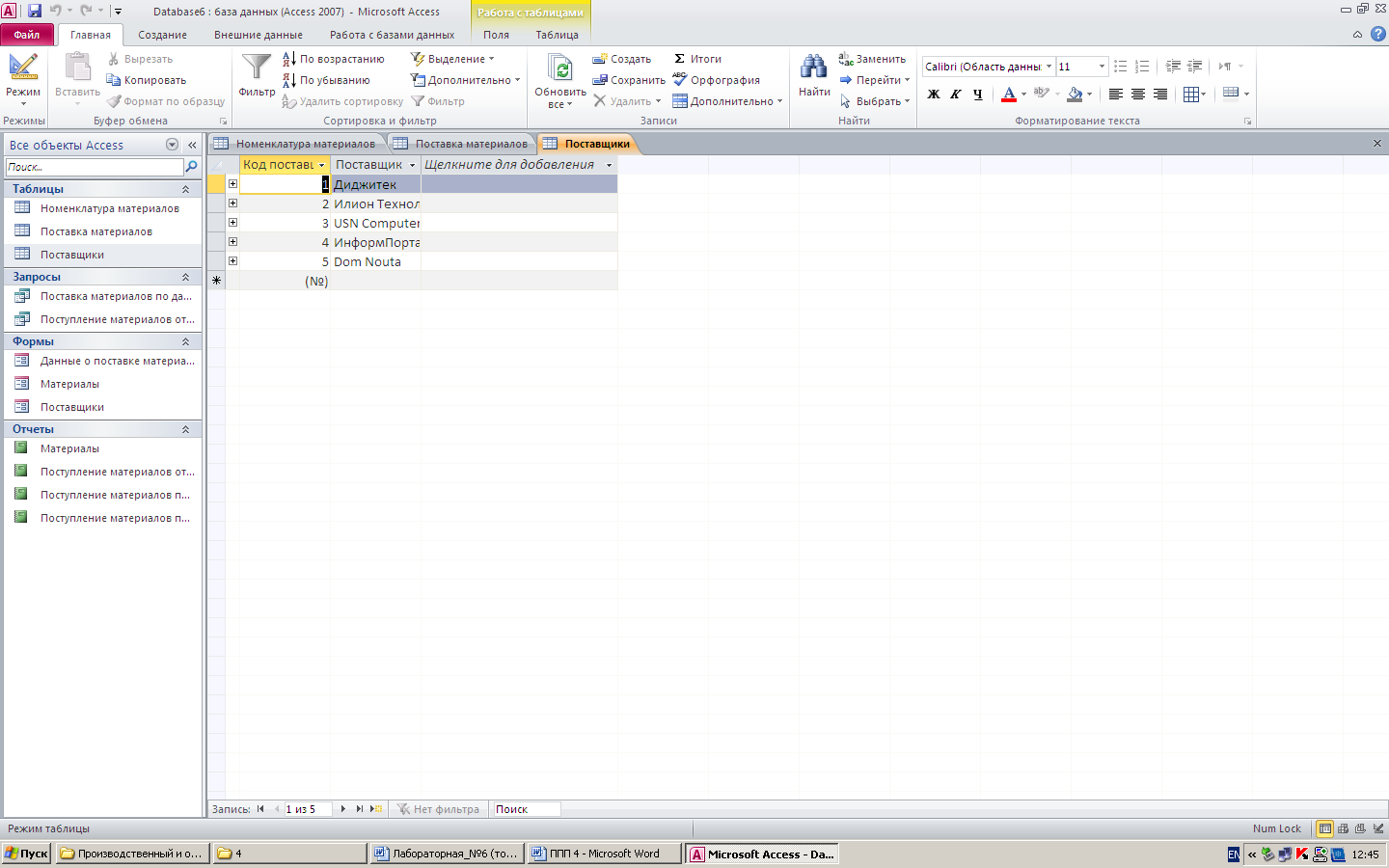Switch to Работа с базами данных tab

point(392,35)
